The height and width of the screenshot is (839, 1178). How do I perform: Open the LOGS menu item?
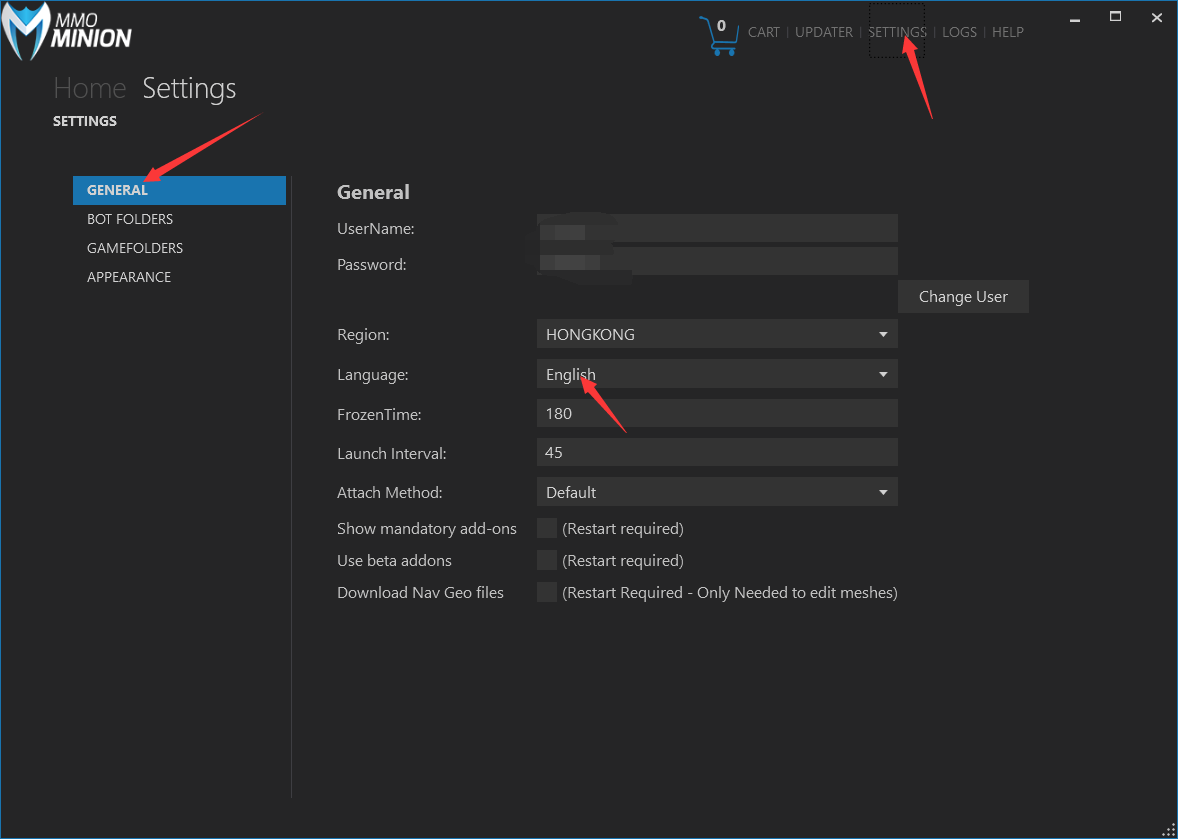tap(959, 32)
